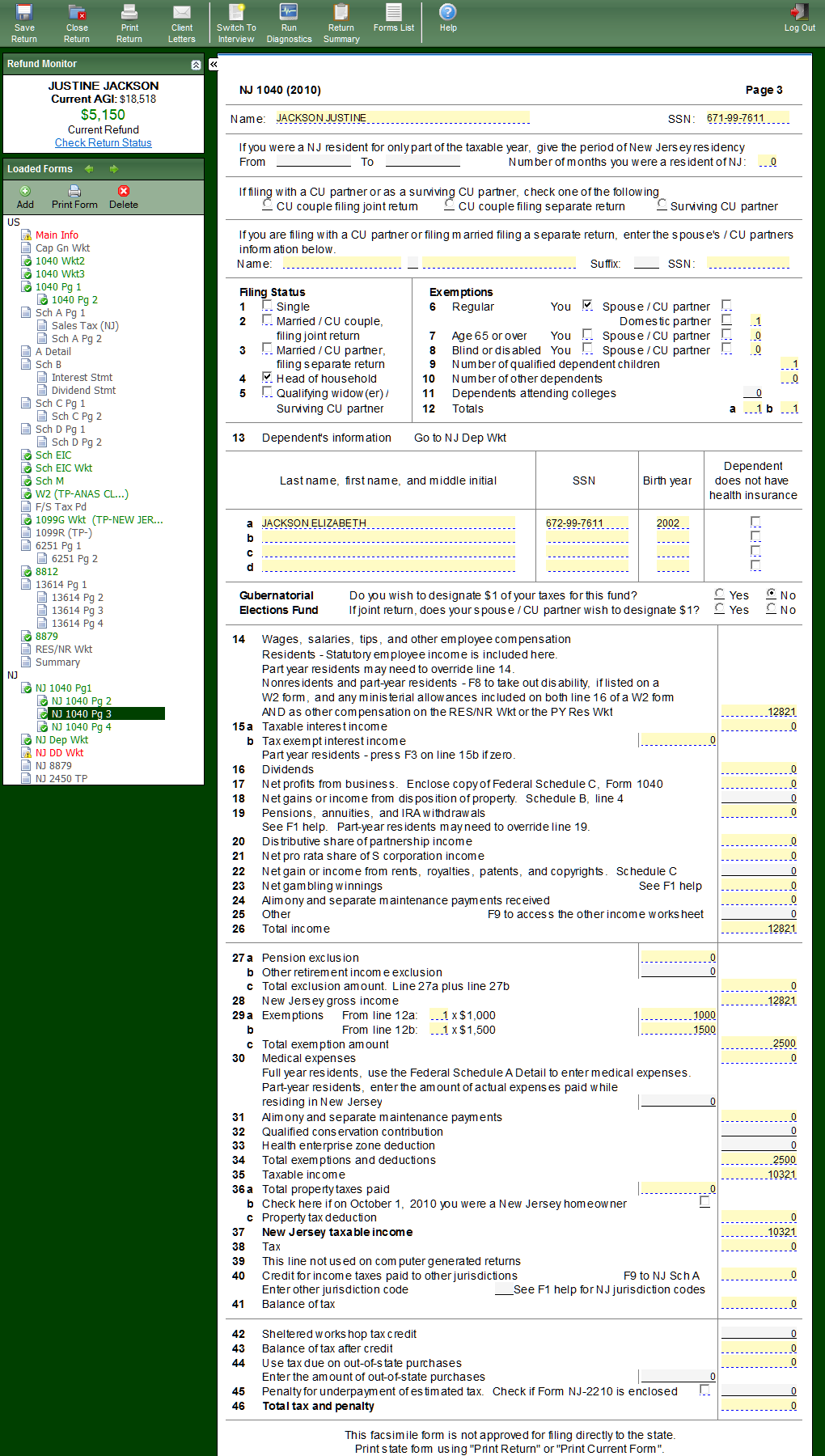This screenshot has height=1456, width=825.
Task: Select Yes for Gubernatorial Elections Fund
Action: (x=720, y=595)
